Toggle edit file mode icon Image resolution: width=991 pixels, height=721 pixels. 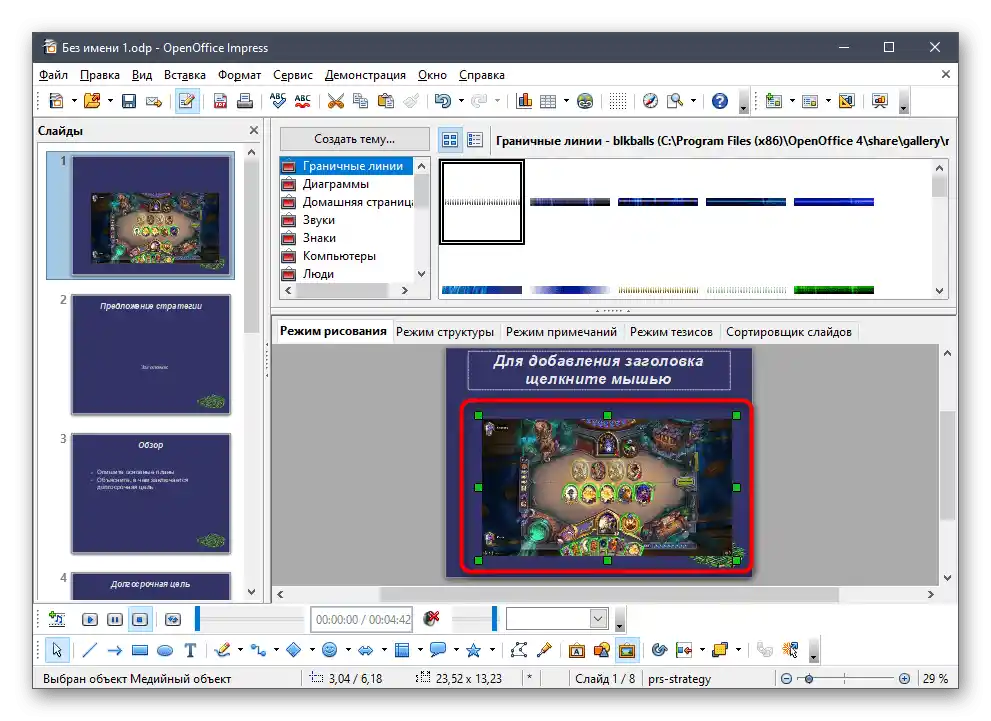point(186,101)
